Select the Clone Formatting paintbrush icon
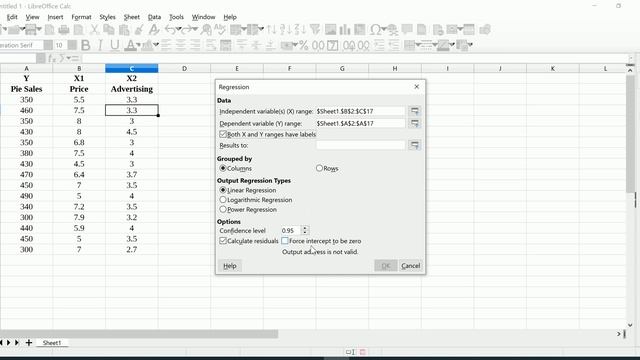 click(x=139, y=29)
